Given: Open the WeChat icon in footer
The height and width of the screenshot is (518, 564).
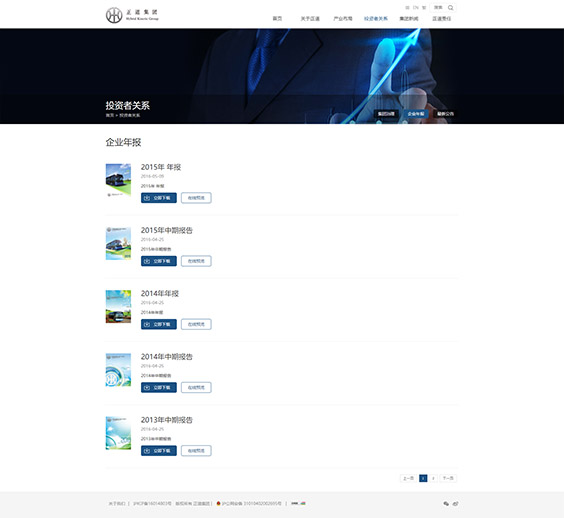Looking at the screenshot, I should point(446,504).
